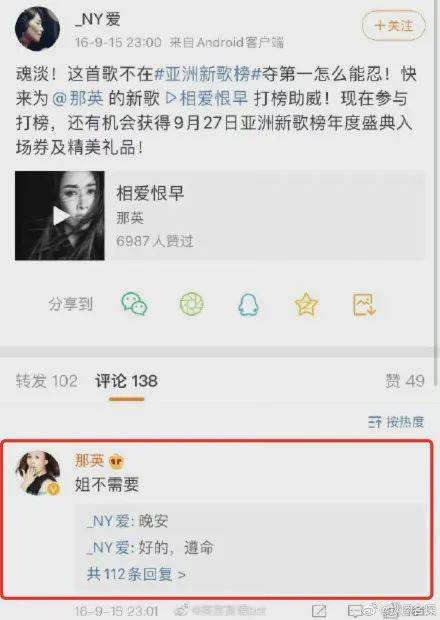Image resolution: width=440 pixels, height=620 pixels.
Task: Share to WeChat Moments shutter icon
Action: tap(192, 304)
